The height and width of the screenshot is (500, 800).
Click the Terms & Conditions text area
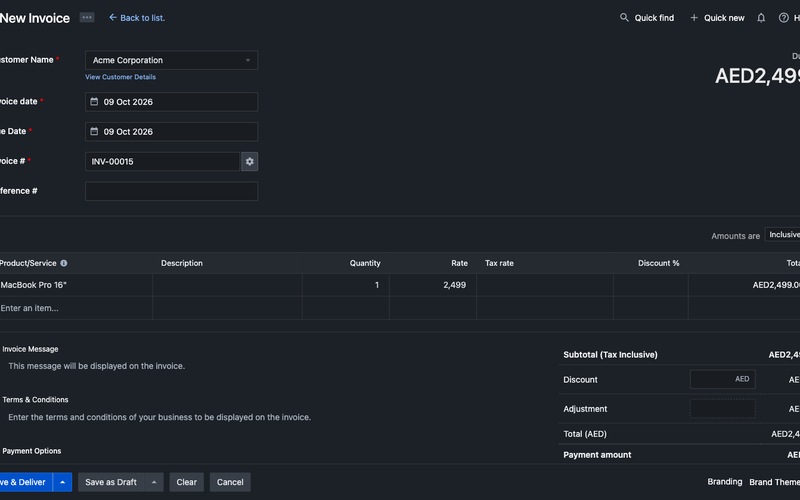pyautogui.click(x=159, y=417)
